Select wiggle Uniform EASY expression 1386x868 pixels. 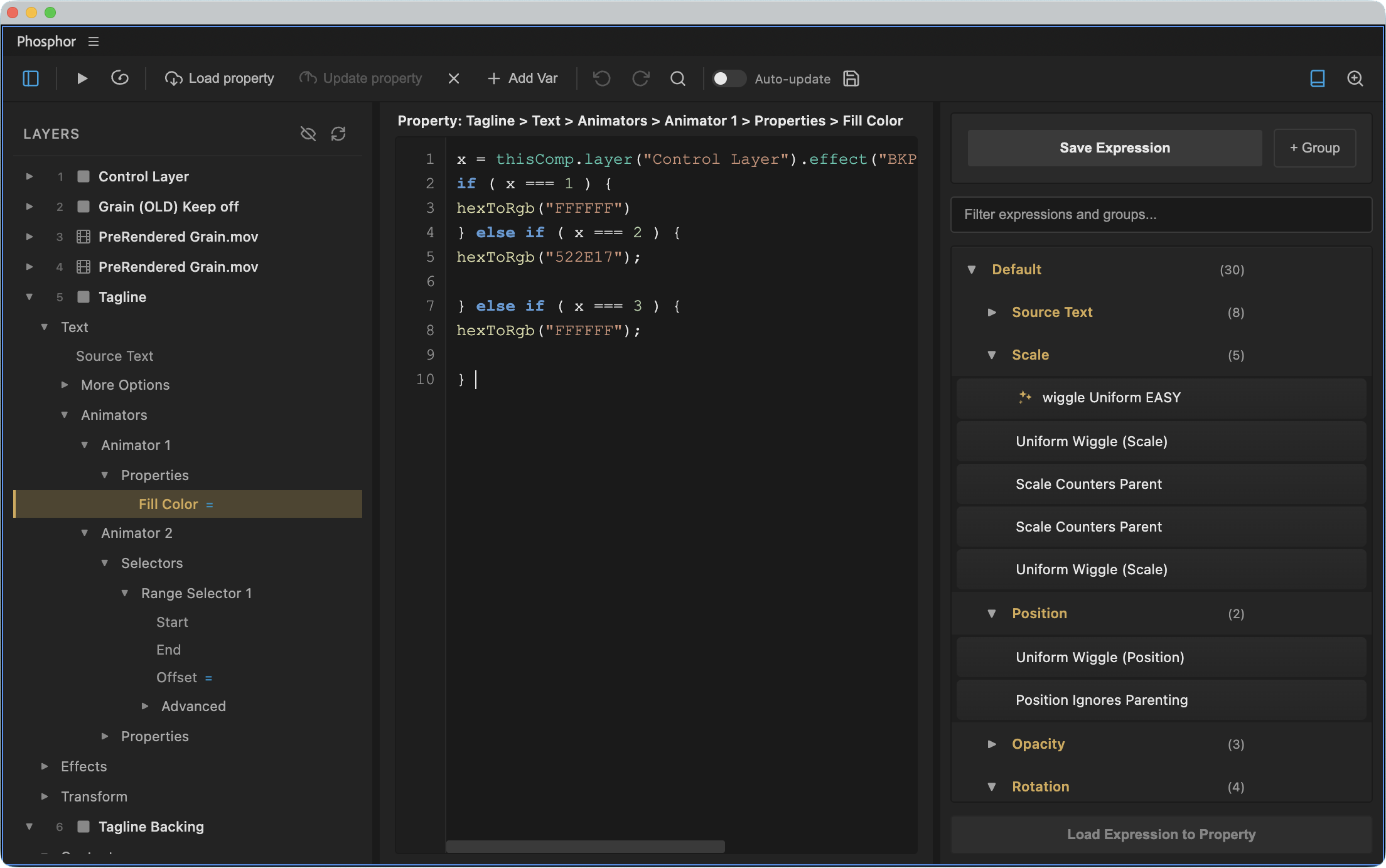[x=1161, y=398]
